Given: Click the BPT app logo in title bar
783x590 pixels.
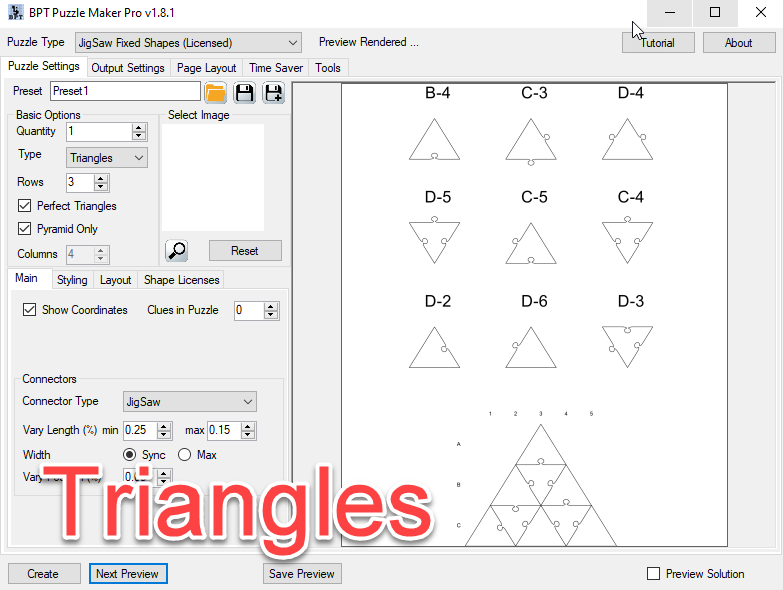Looking at the screenshot, I should click(17, 13).
